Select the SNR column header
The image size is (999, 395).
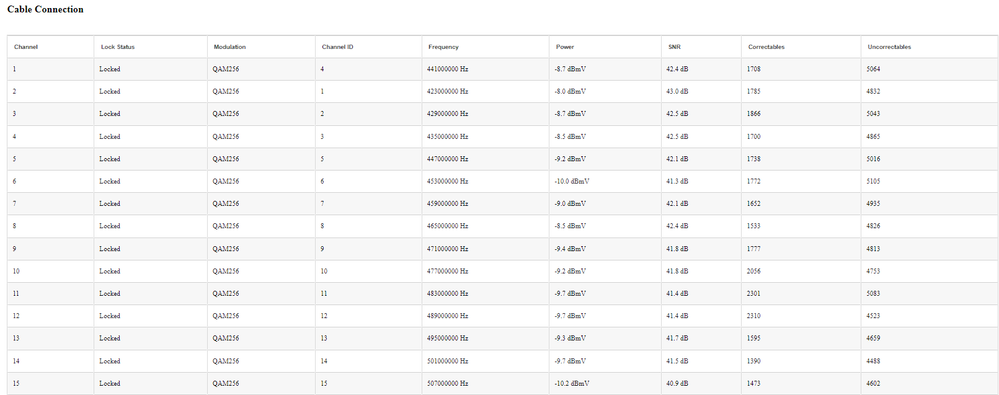(675, 47)
